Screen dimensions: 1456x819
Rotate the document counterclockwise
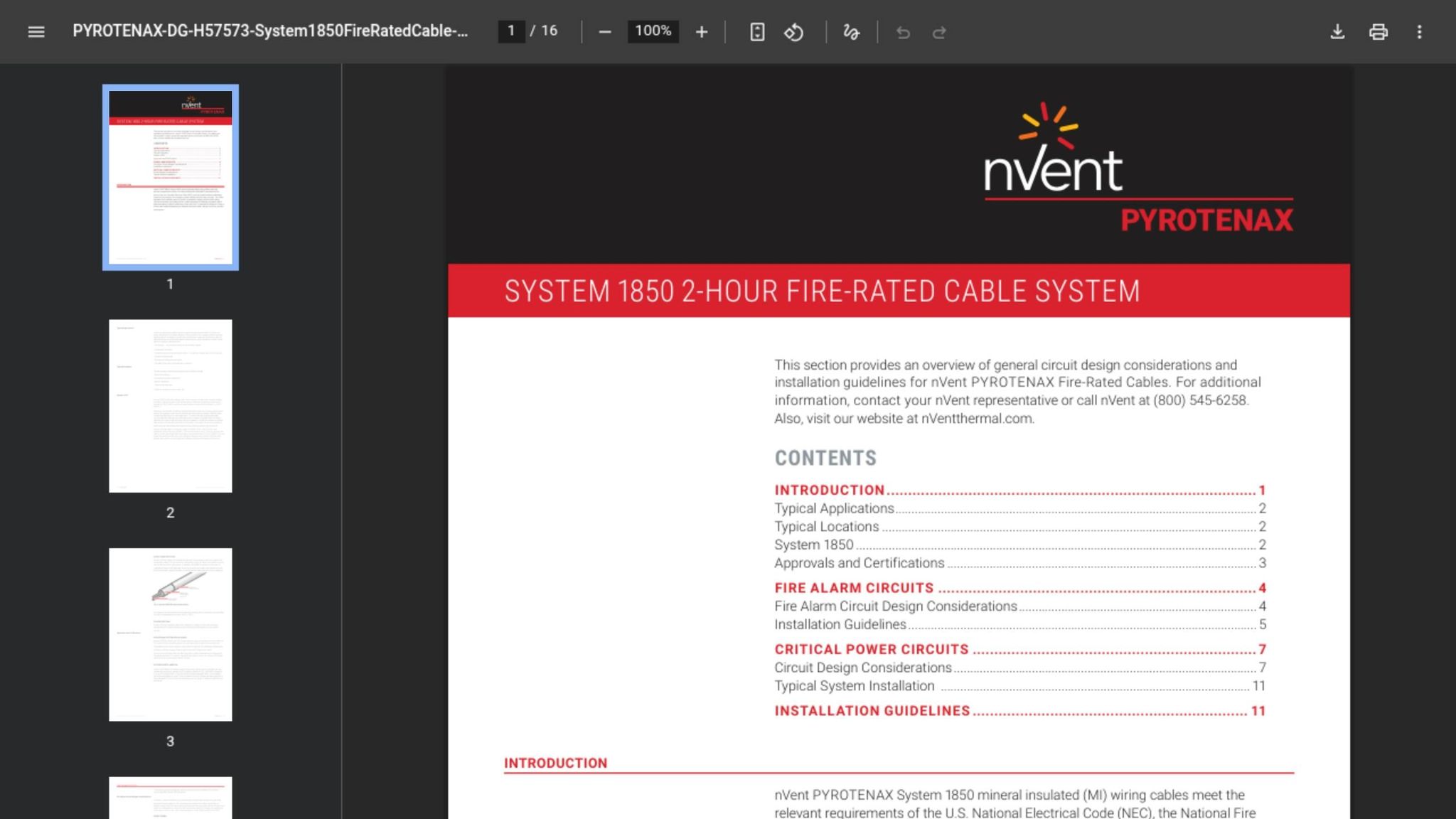click(794, 32)
